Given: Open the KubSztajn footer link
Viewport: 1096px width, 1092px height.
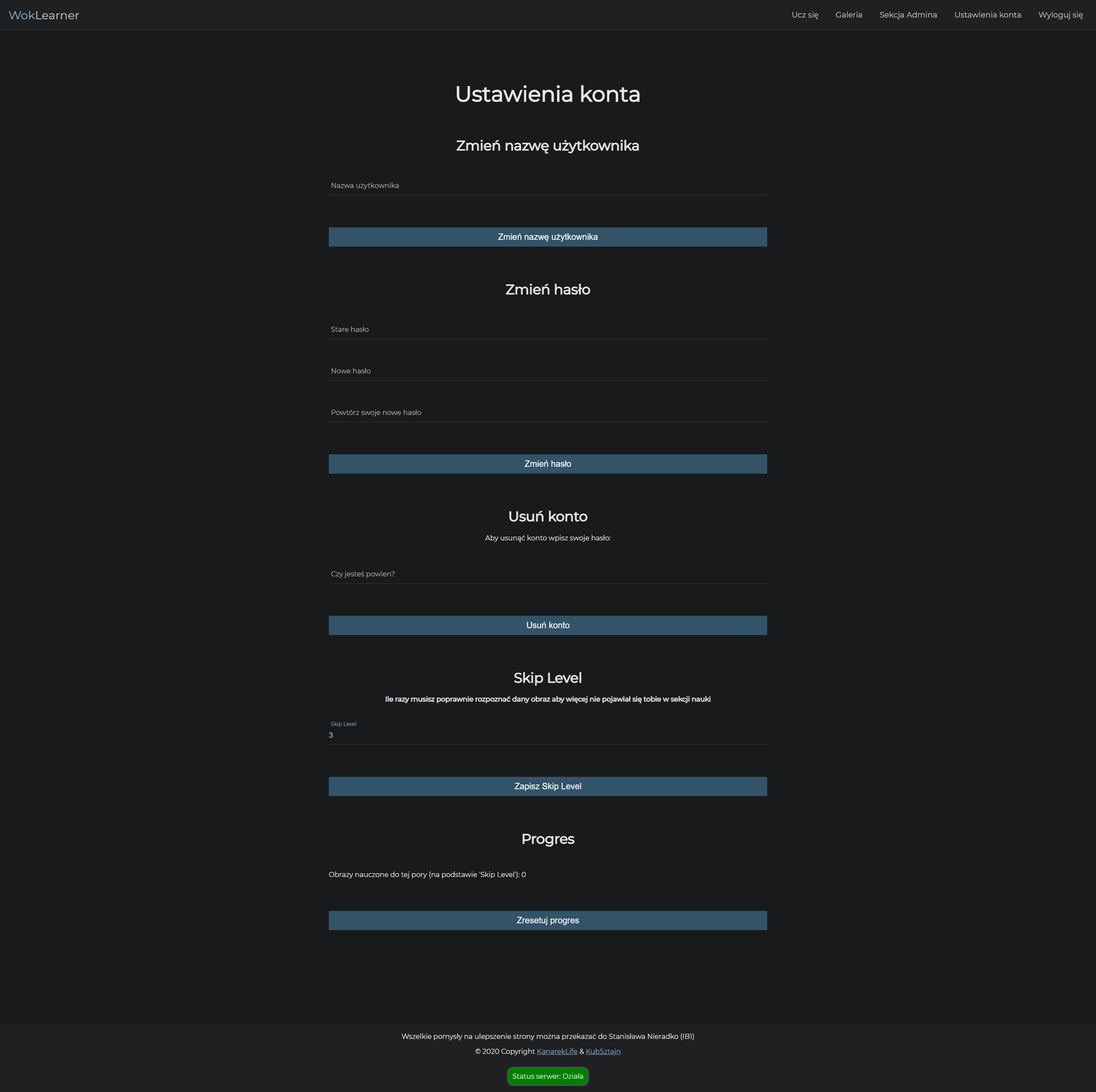Looking at the screenshot, I should tap(602, 1051).
